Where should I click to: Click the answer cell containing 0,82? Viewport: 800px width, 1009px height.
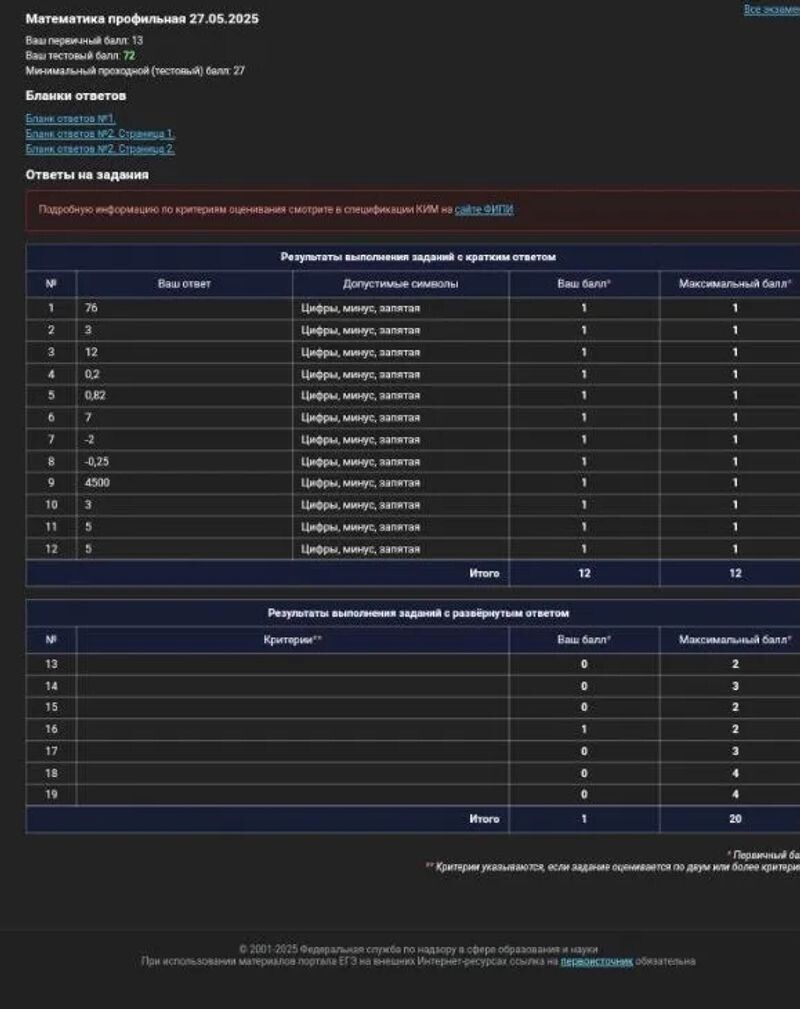[96, 395]
